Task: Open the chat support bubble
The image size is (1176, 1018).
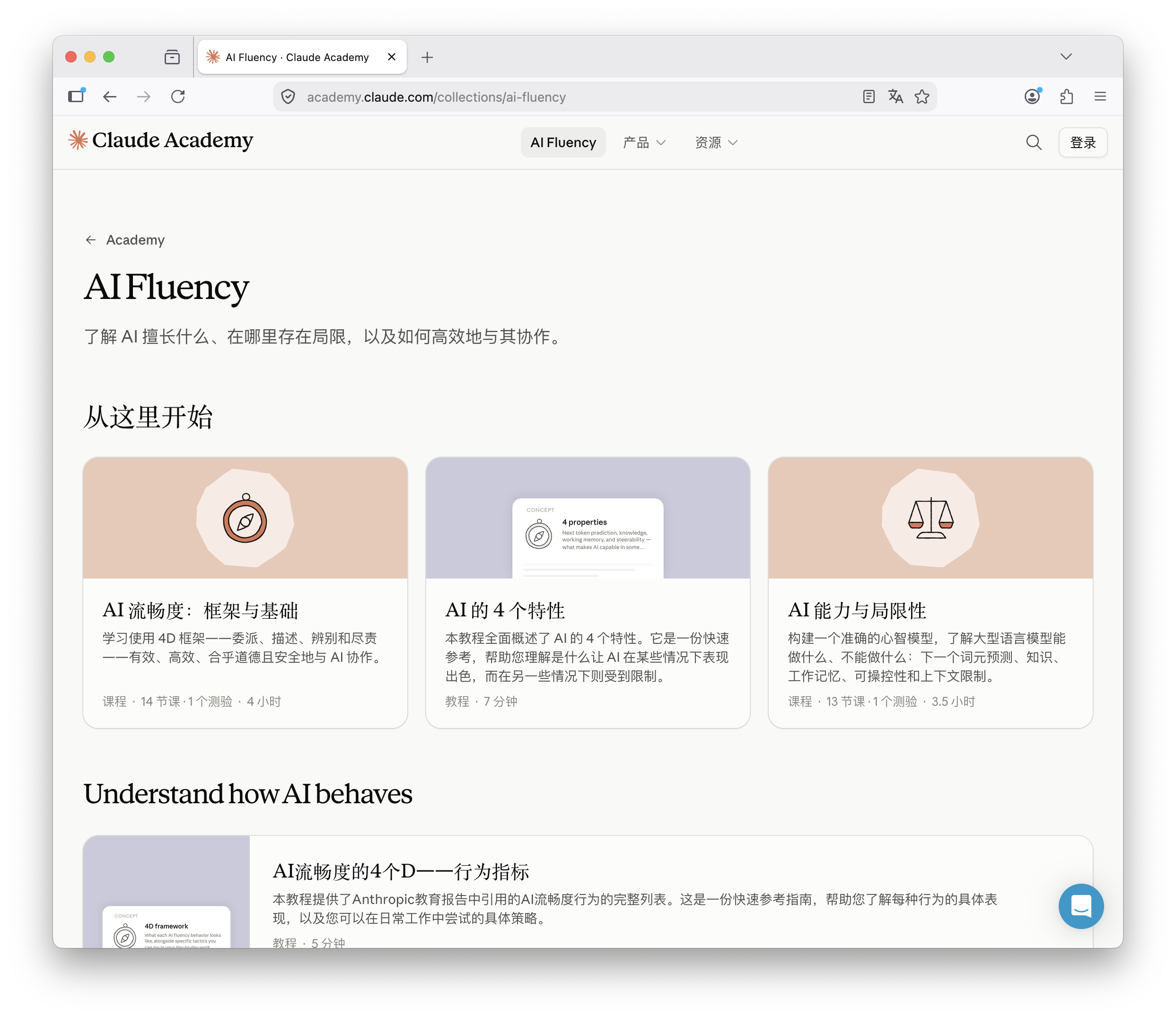Action: [x=1080, y=906]
